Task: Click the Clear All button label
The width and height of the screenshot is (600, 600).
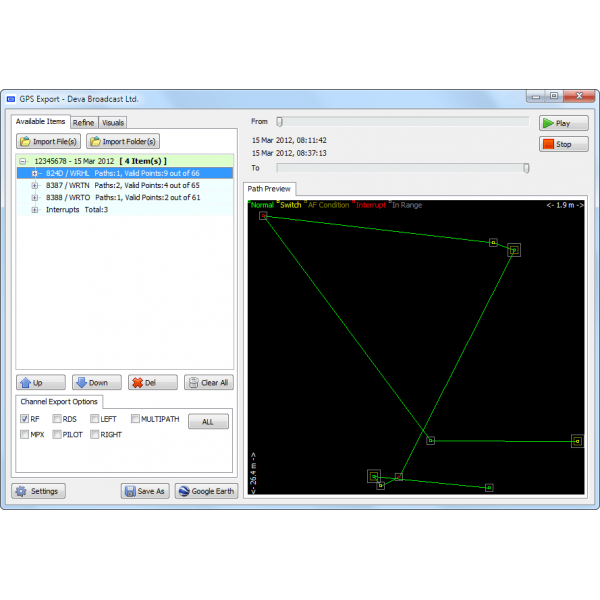Action: pos(215,383)
